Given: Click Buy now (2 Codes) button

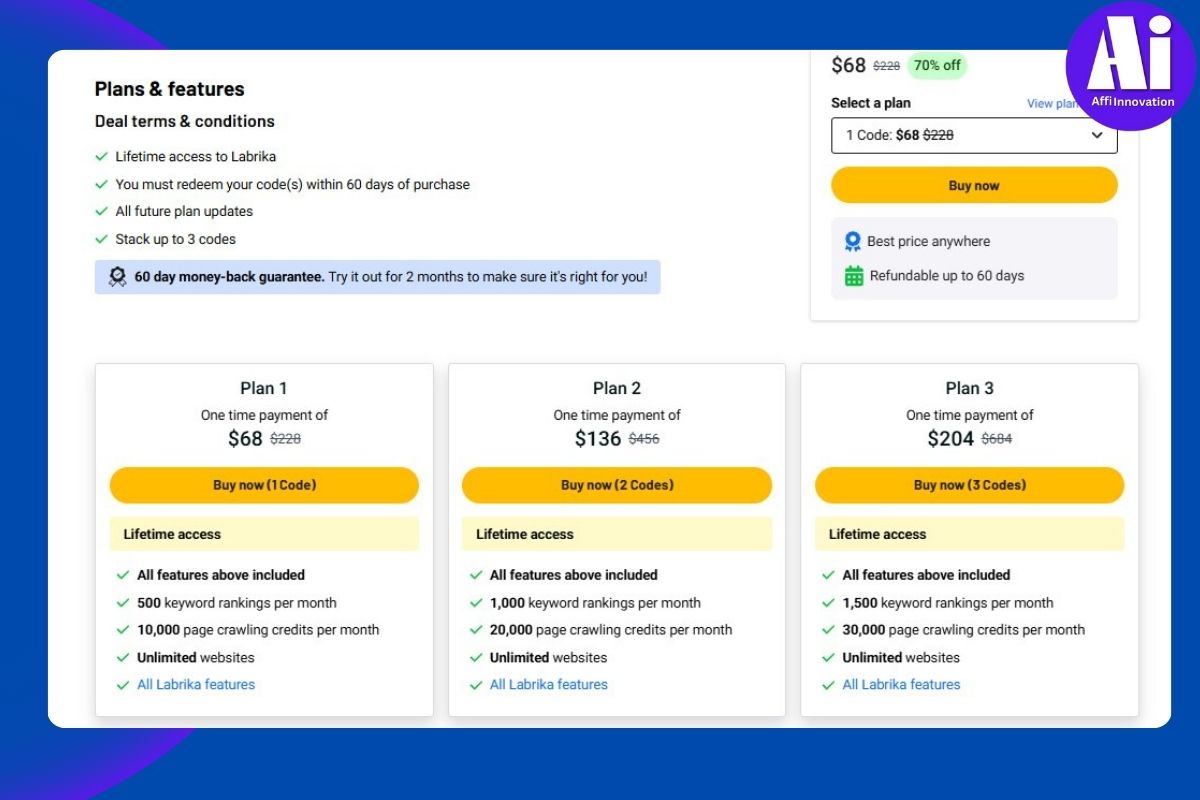Looking at the screenshot, I should point(616,485).
